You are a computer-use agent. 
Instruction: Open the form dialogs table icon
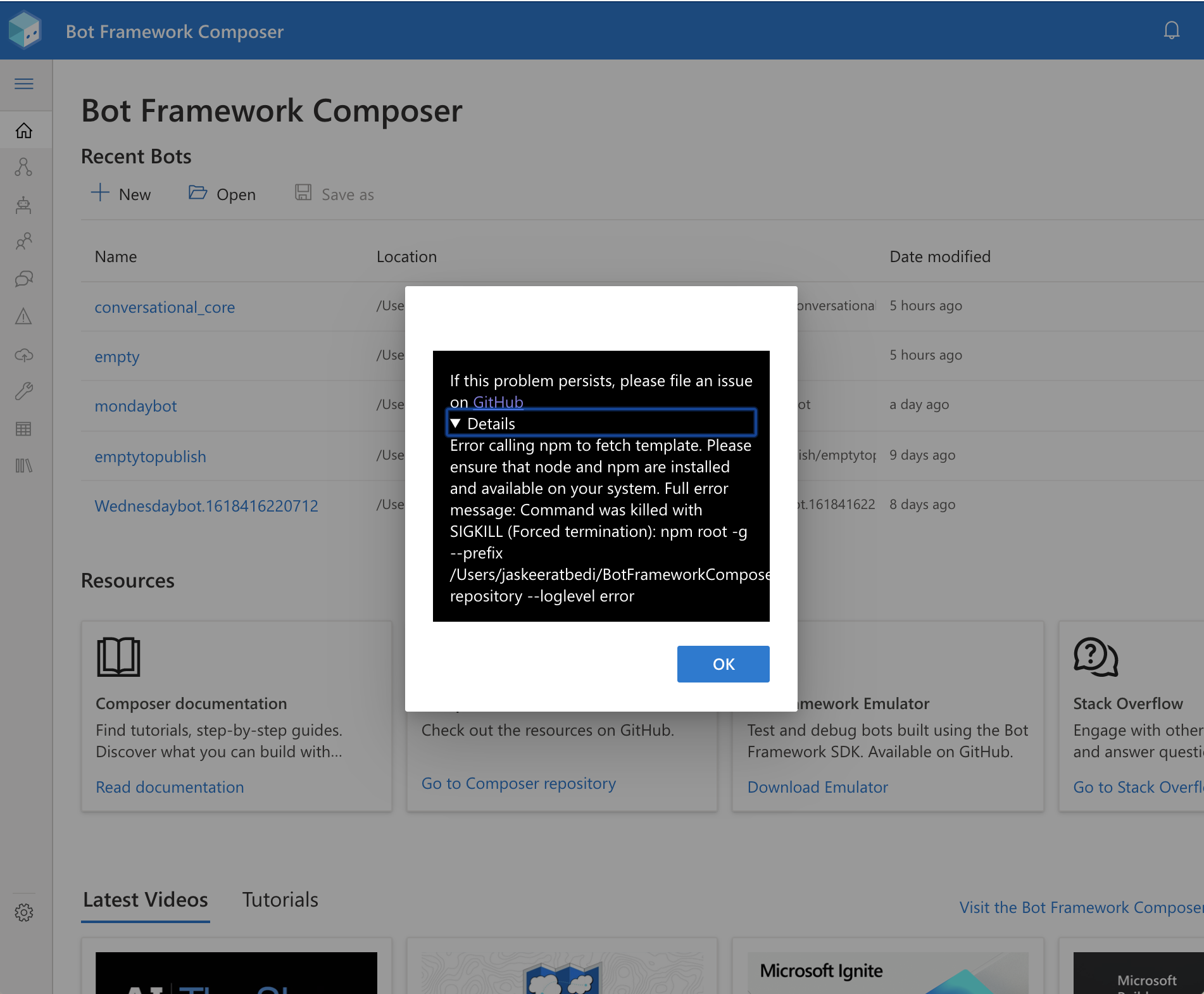pos(24,429)
